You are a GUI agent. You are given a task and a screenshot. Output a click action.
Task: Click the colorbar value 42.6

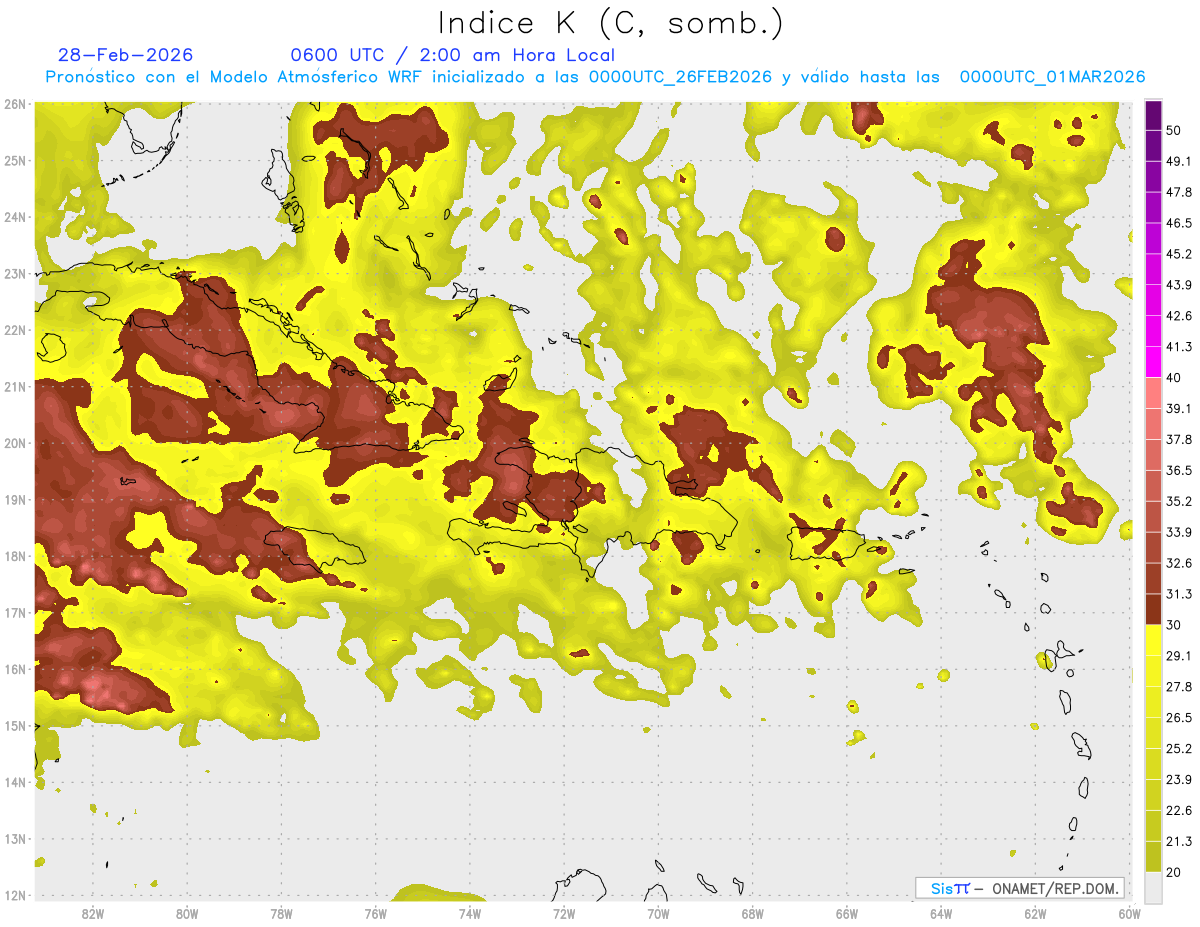[x=1179, y=316]
